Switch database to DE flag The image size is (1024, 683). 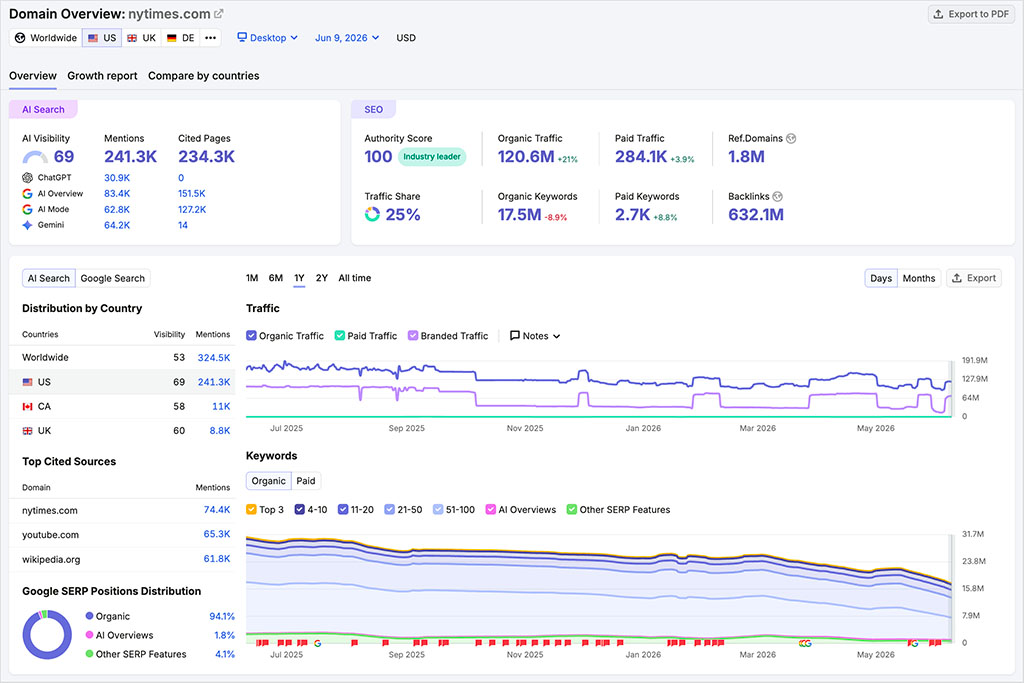(x=180, y=38)
